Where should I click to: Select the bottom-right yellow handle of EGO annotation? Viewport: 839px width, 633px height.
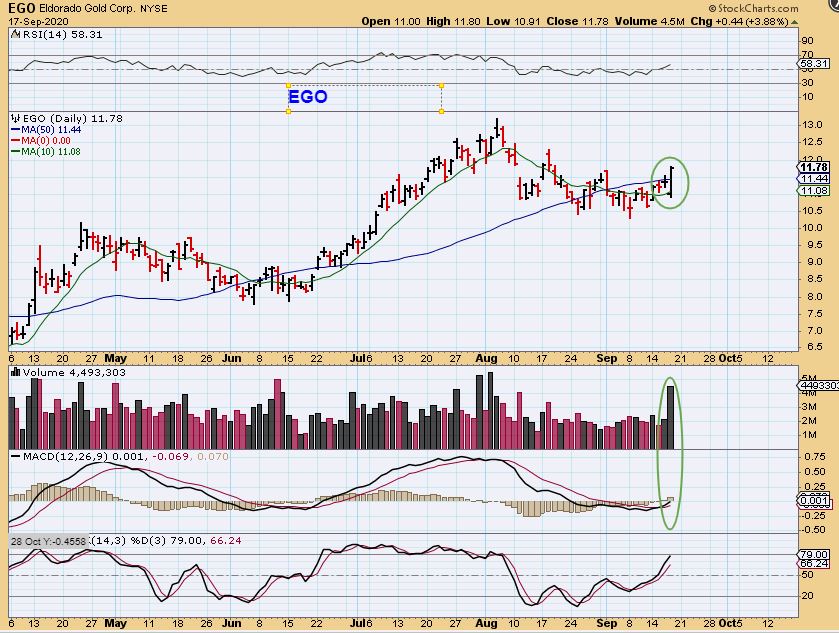[x=441, y=111]
